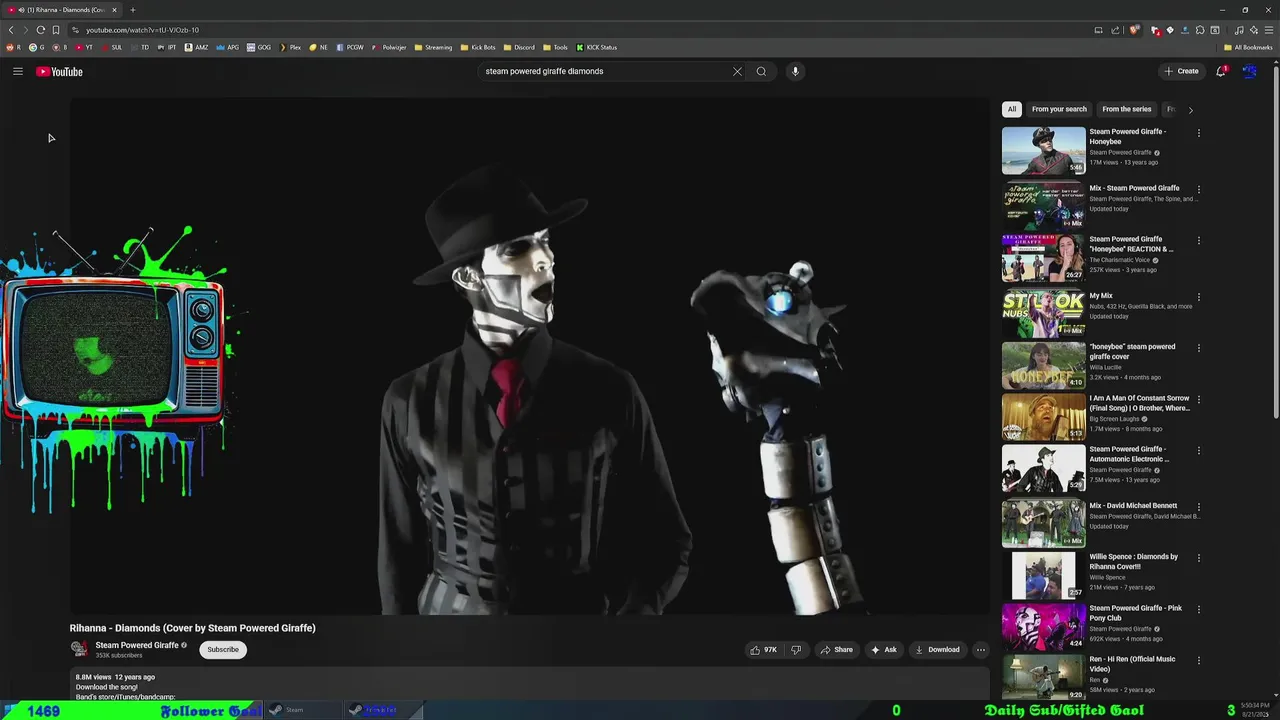Open Mix - Steam Powered Giraffe thumbnail
Viewport: 1280px width, 720px height.
click(x=1043, y=206)
